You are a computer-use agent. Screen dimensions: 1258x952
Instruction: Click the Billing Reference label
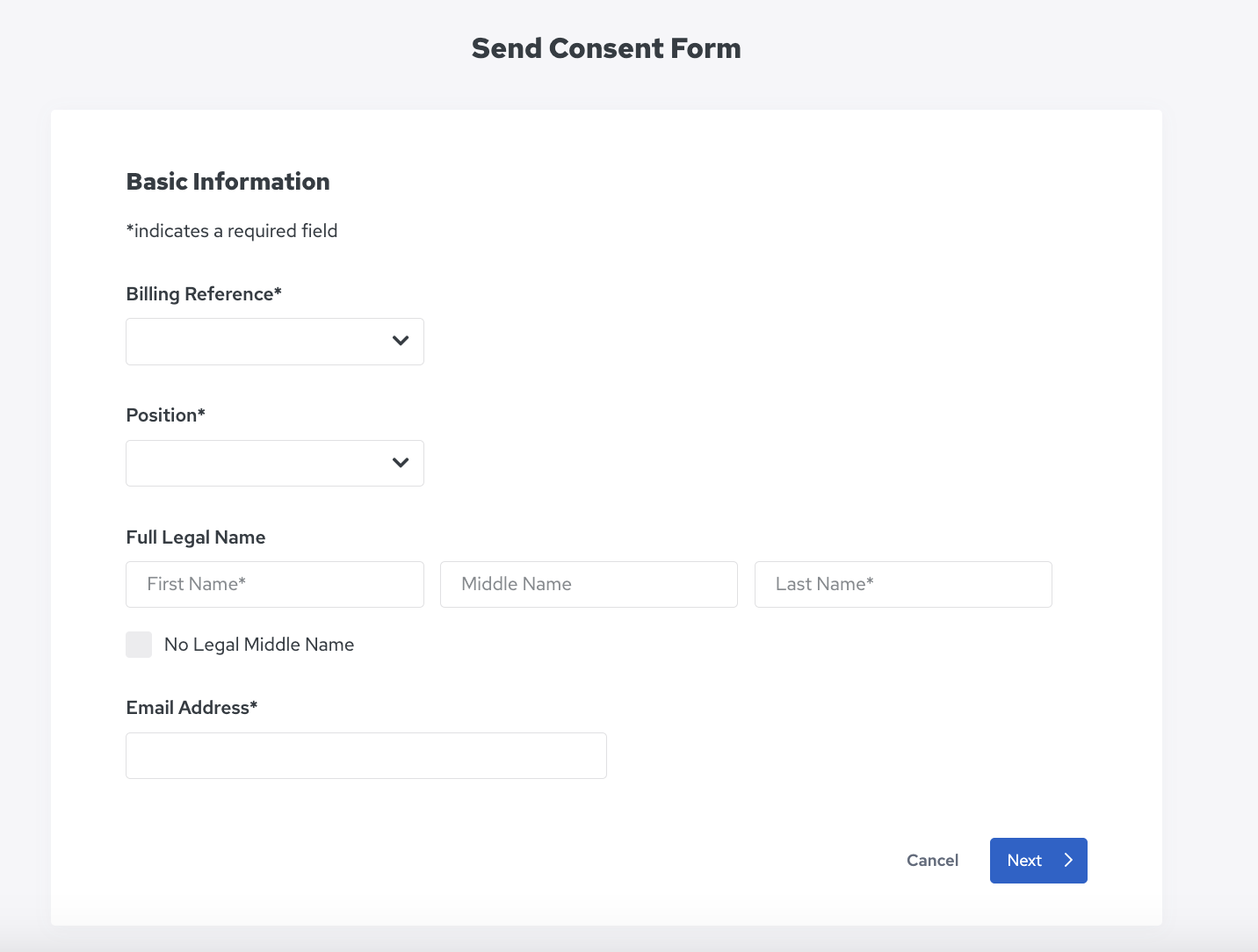click(x=203, y=293)
